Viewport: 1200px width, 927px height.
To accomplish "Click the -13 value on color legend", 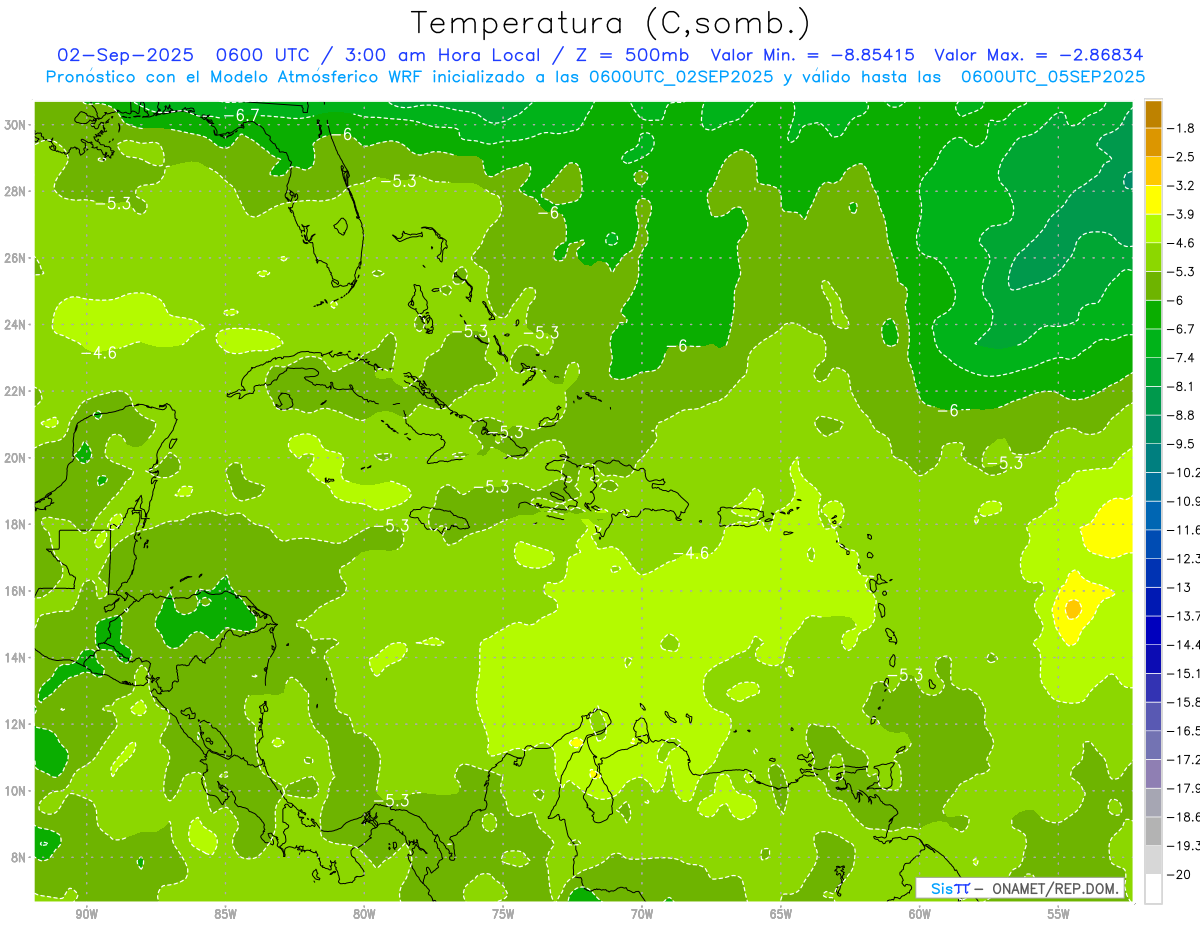I will point(1180,587).
